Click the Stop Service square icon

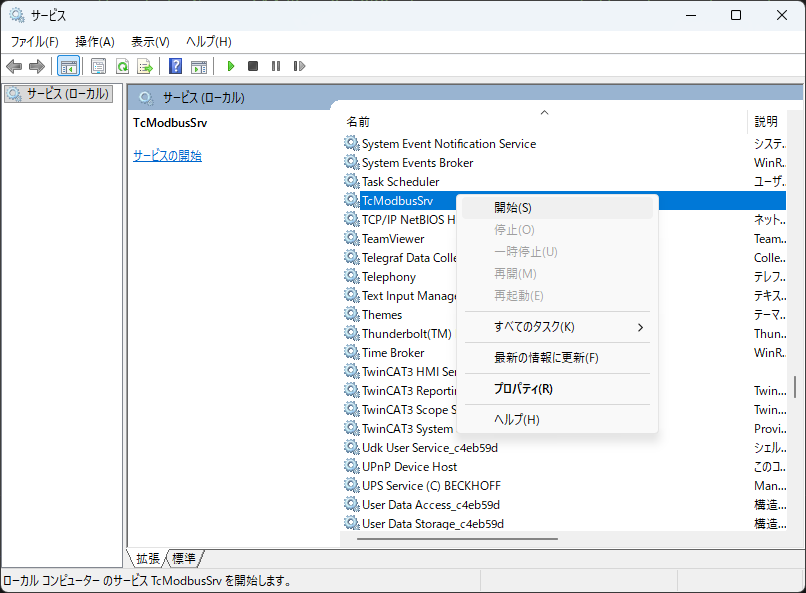(253, 66)
